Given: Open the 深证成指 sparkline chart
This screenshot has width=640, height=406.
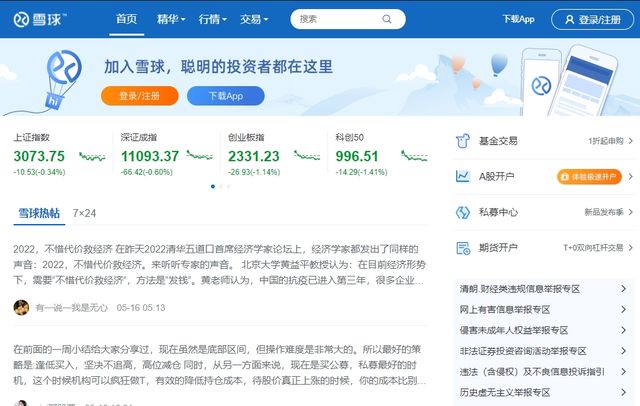Looking at the screenshot, I should pyautogui.click(x=200, y=155).
